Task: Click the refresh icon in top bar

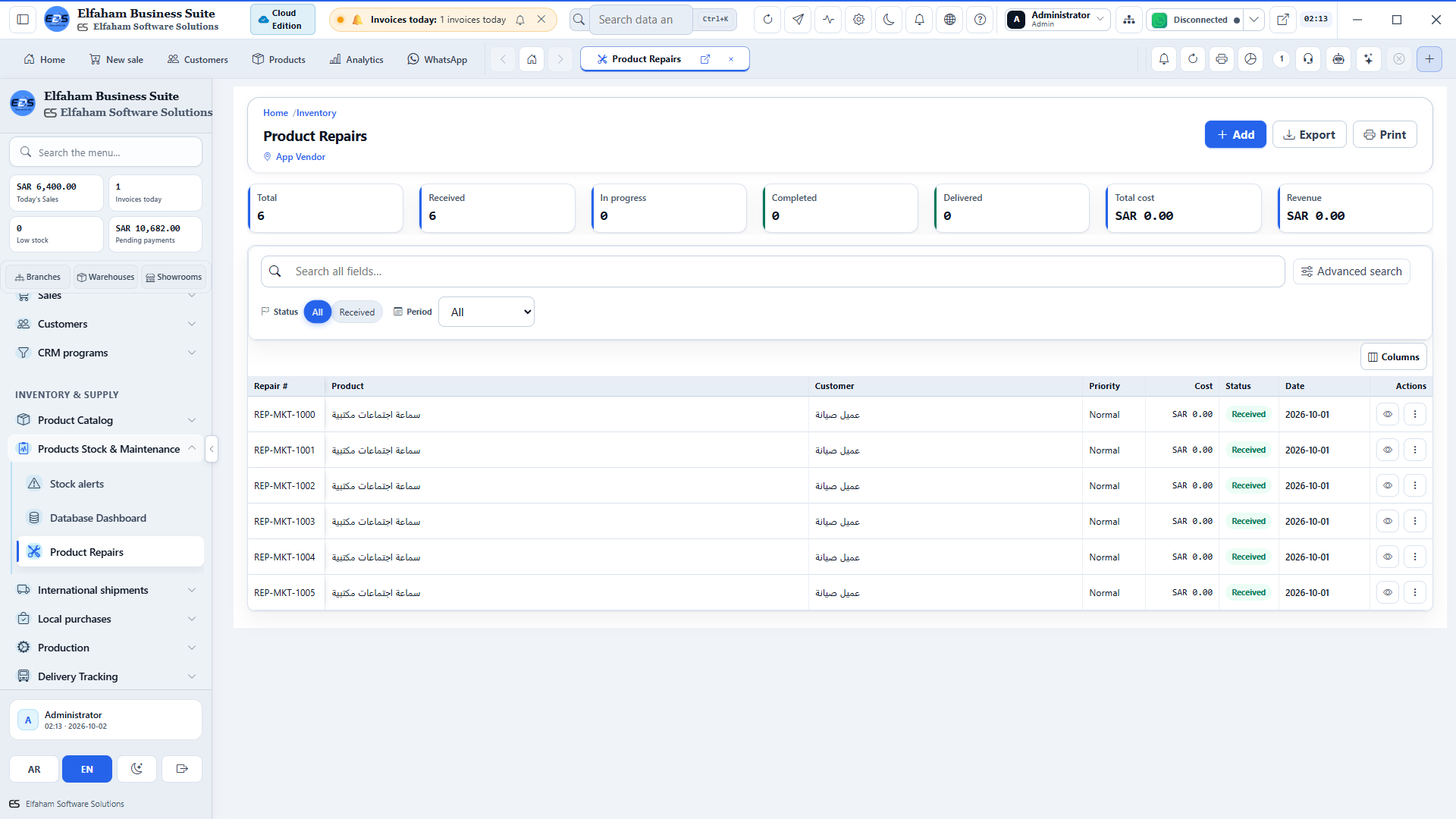Action: [x=767, y=20]
